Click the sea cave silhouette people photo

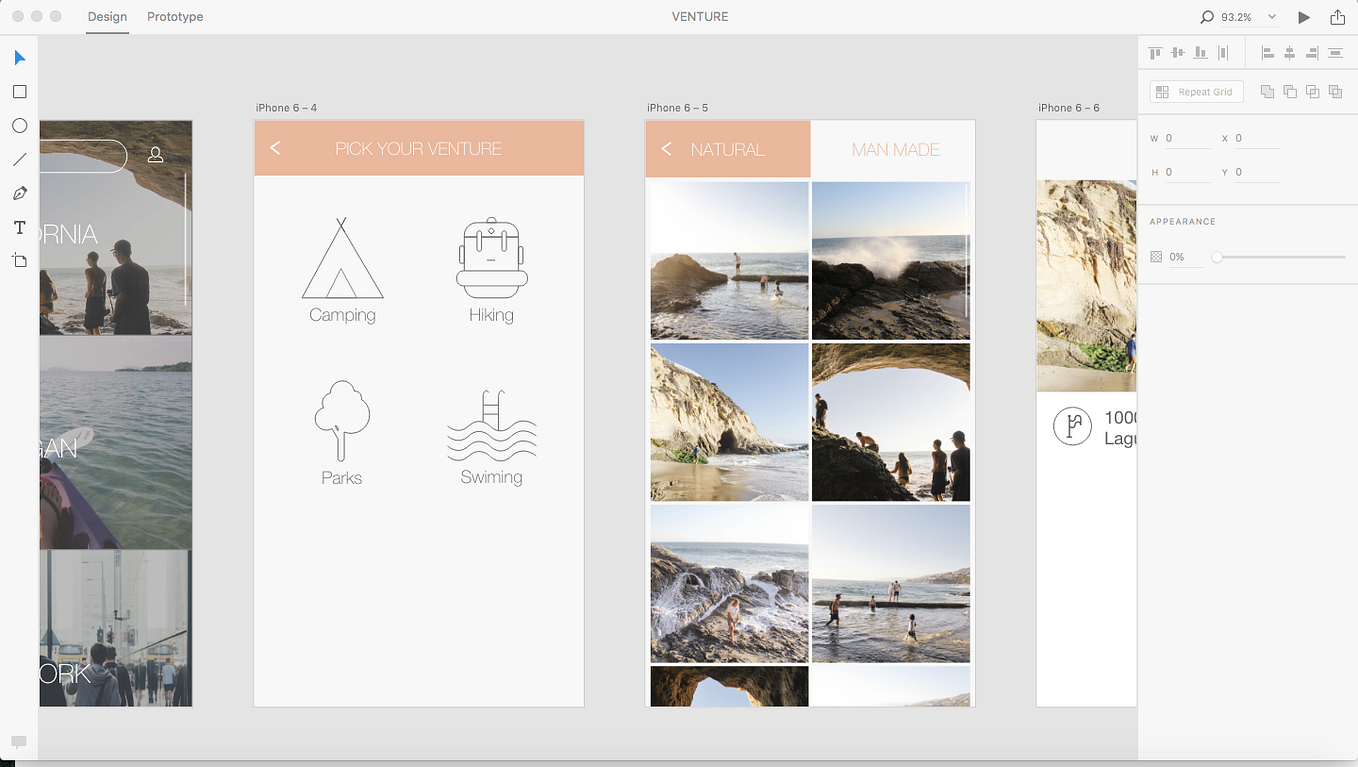[891, 422]
